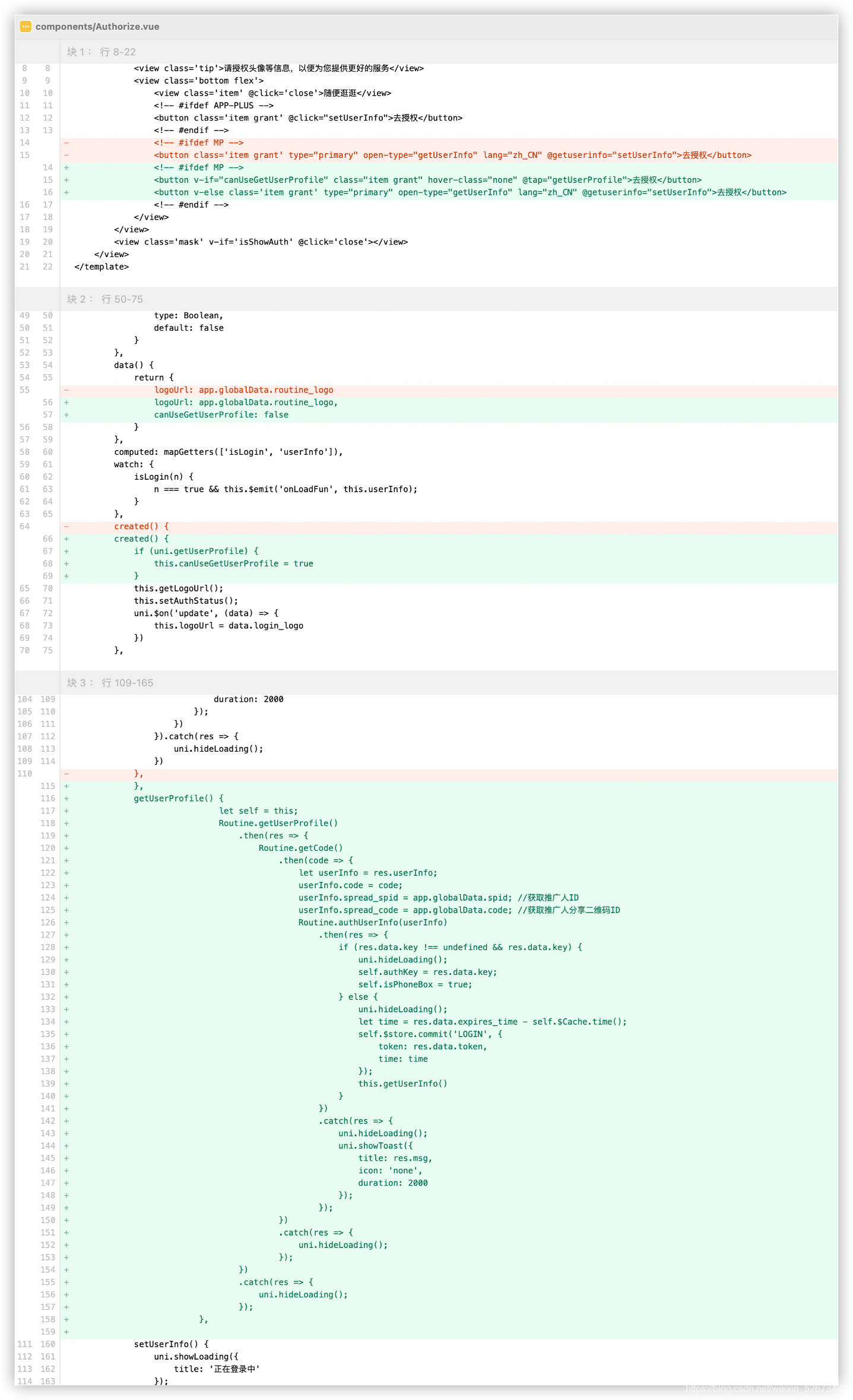Image resolution: width=853 pixels, height=1400 pixels.
Task: Click the type: Boolean line
Action: click(x=189, y=316)
